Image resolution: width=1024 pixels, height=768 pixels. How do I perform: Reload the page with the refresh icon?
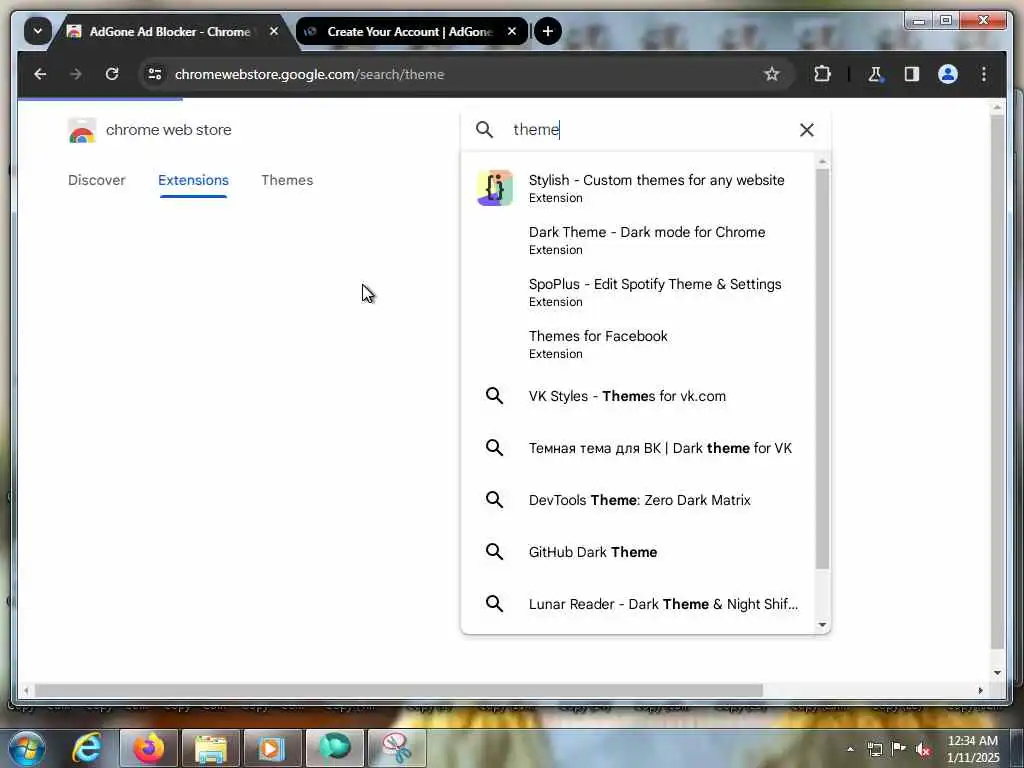tap(112, 74)
